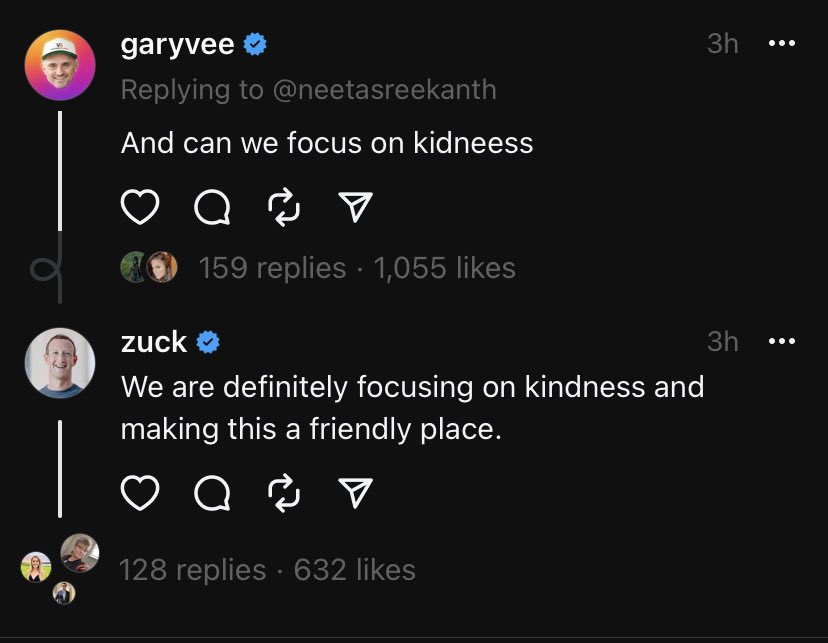Viewport: 828px width, 643px height.
Task: Repost zuck's friendly place post
Action: point(284,493)
